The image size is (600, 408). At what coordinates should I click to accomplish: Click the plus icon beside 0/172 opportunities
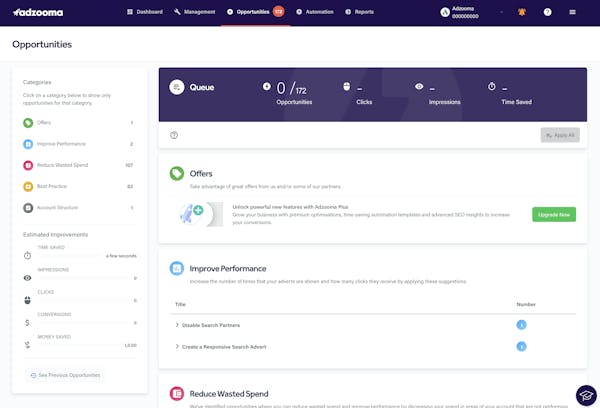pos(267,86)
